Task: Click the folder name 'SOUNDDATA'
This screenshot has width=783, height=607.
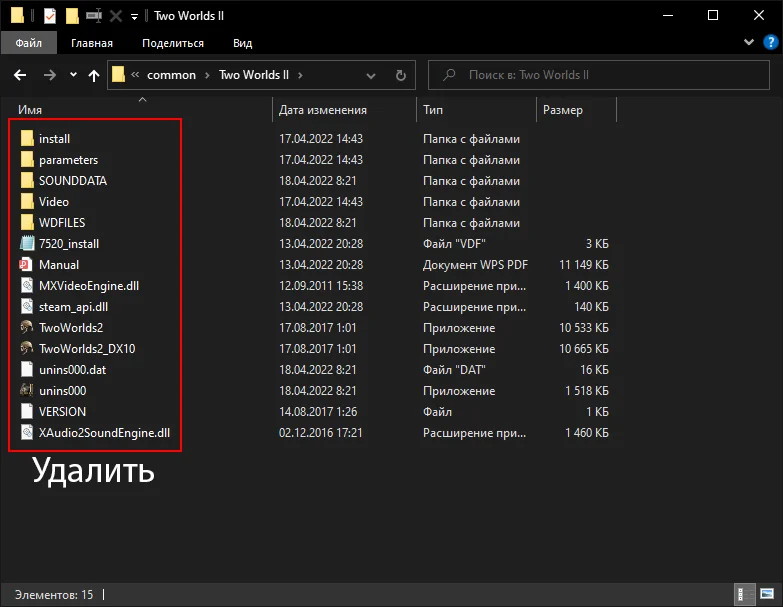Action: (x=73, y=181)
